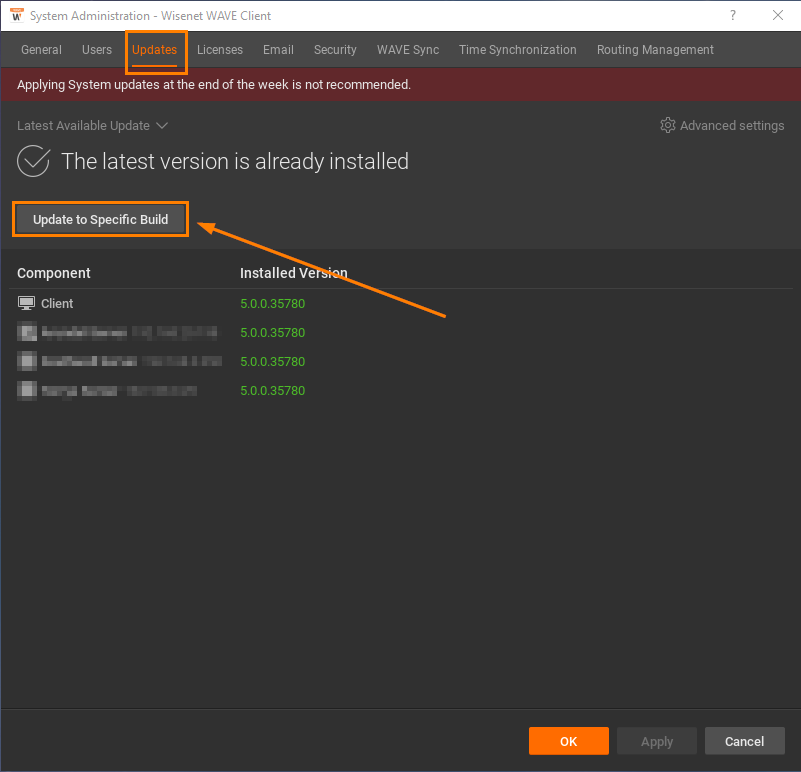Click the Component column header
801x772 pixels.
(54, 273)
